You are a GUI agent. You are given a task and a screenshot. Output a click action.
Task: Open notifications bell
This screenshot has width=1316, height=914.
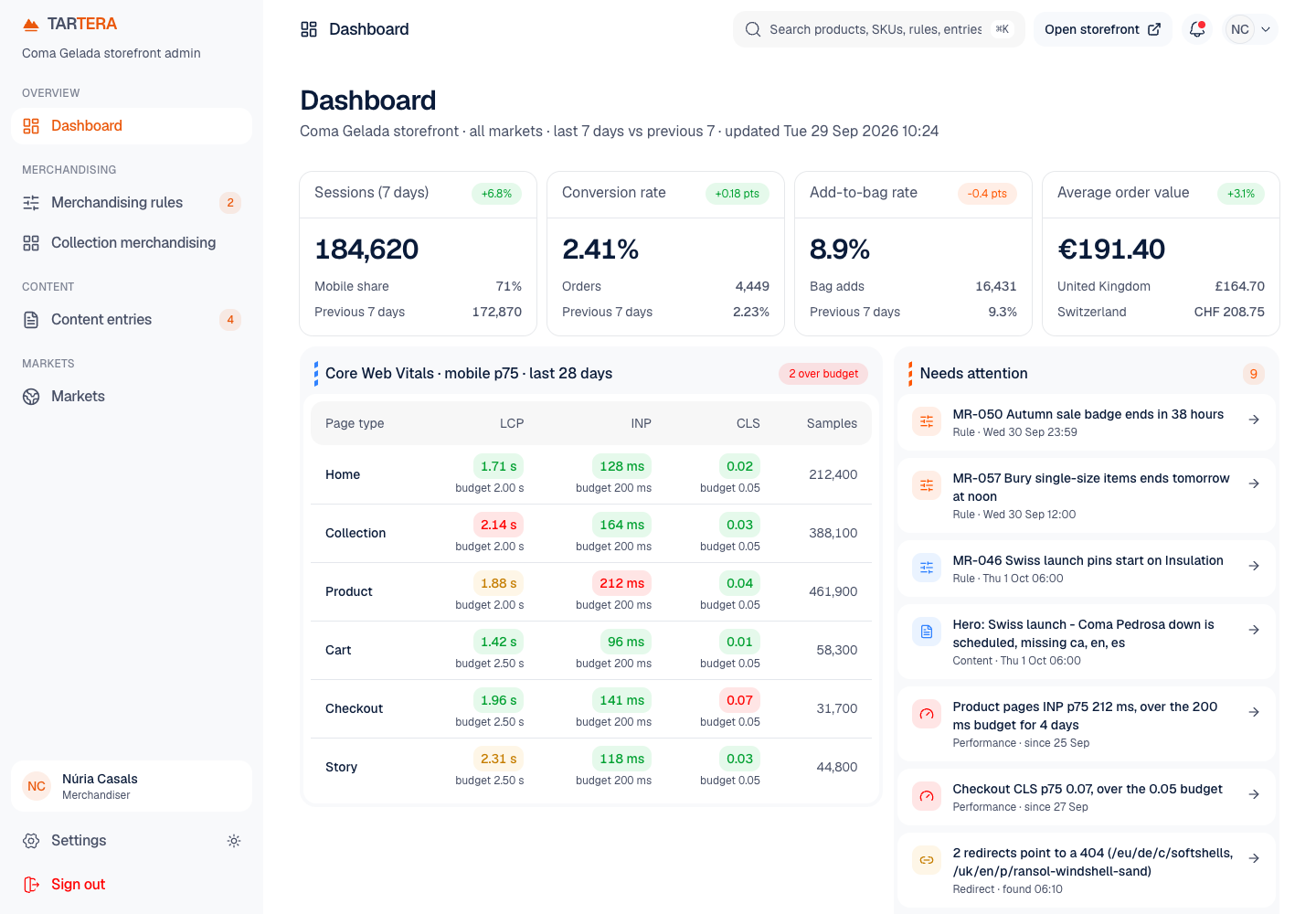1197,29
